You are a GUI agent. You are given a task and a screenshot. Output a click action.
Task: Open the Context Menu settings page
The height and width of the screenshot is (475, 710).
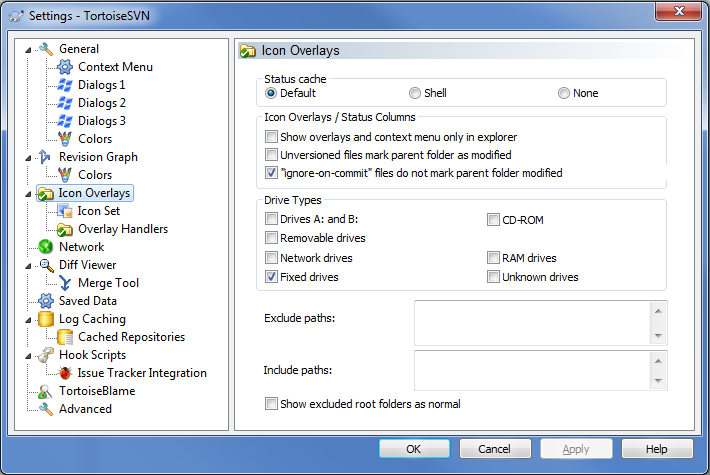click(x=115, y=67)
